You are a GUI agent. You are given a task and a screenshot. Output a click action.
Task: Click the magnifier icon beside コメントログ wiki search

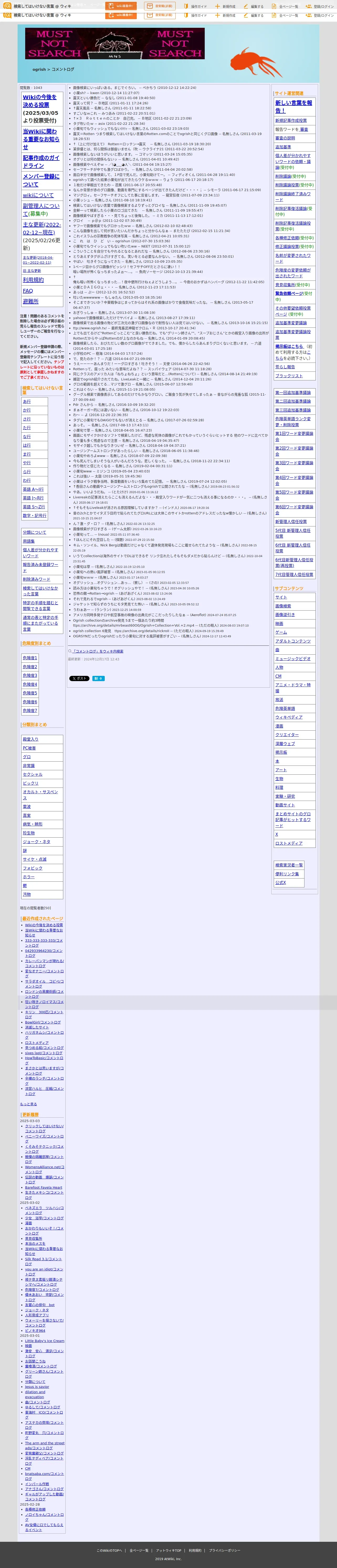tap(70, 651)
